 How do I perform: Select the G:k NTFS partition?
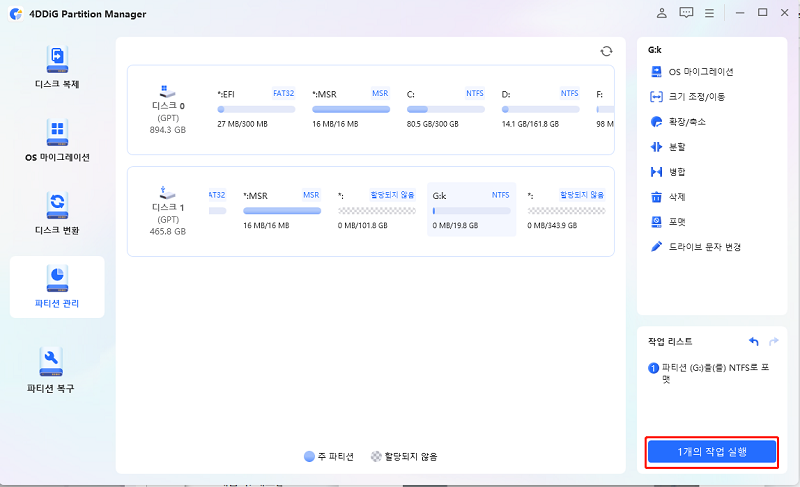[x=471, y=210]
